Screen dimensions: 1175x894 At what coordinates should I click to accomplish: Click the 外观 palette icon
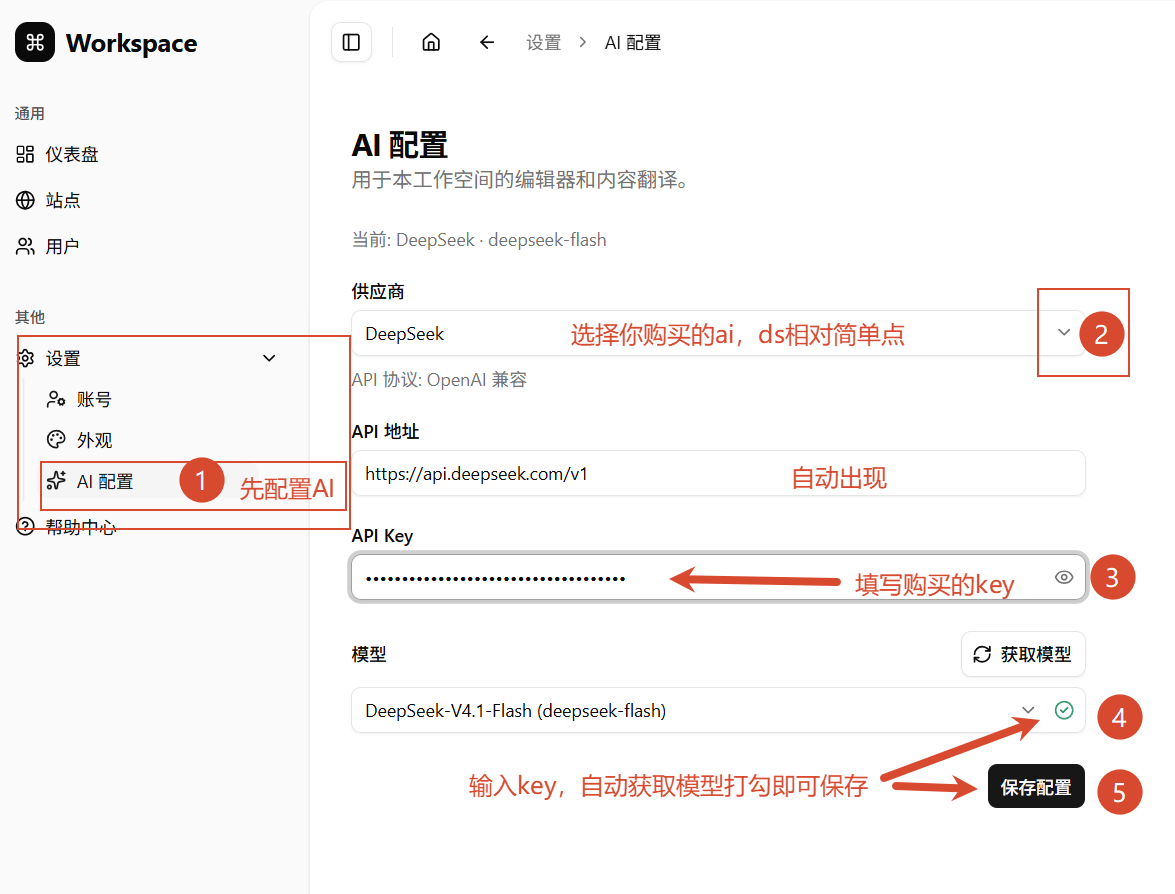pos(56,440)
